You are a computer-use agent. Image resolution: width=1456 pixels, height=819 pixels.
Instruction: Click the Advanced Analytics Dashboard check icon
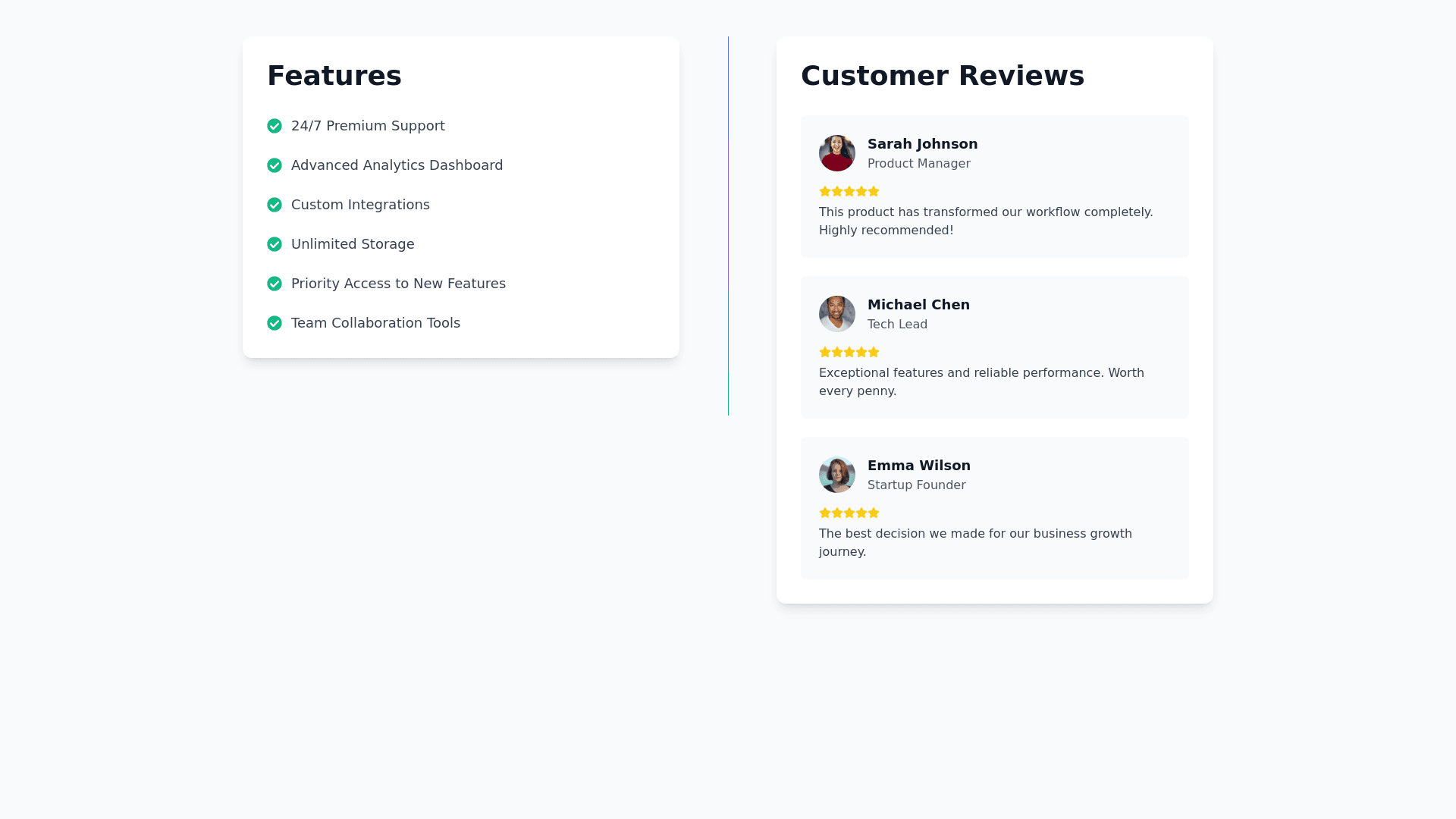coord(275,165)
